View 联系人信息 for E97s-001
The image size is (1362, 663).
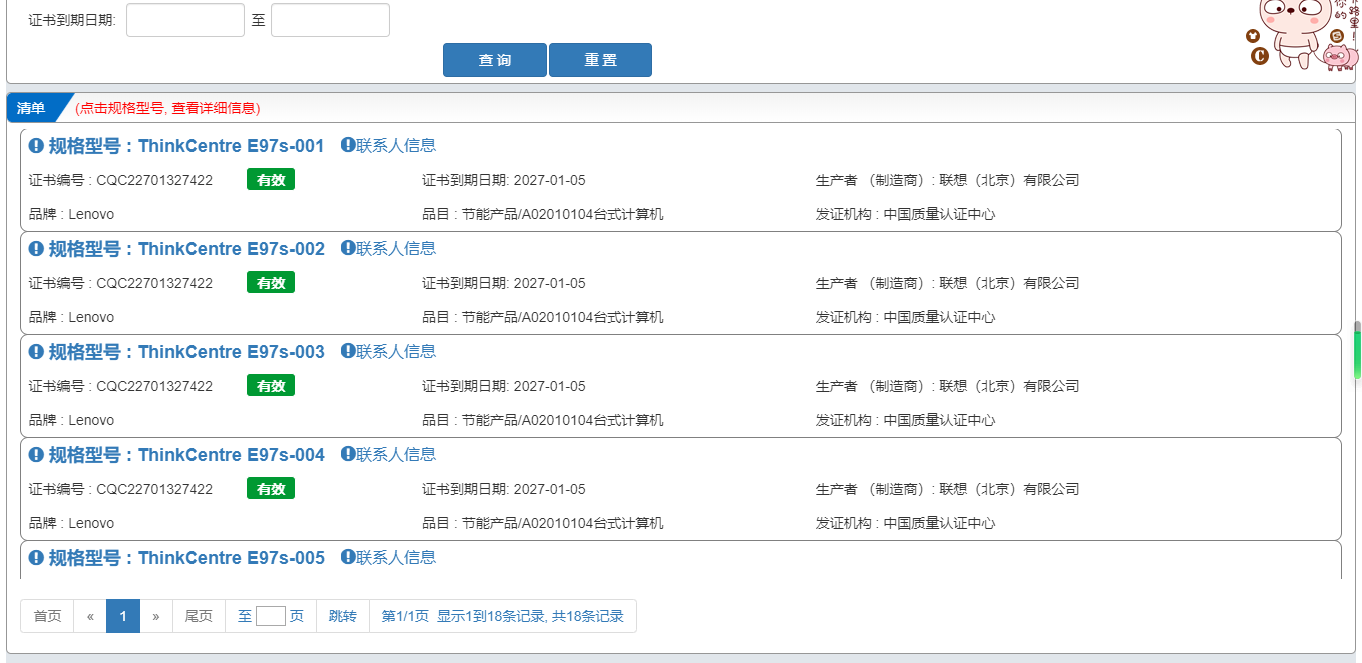tap(396, 145)
